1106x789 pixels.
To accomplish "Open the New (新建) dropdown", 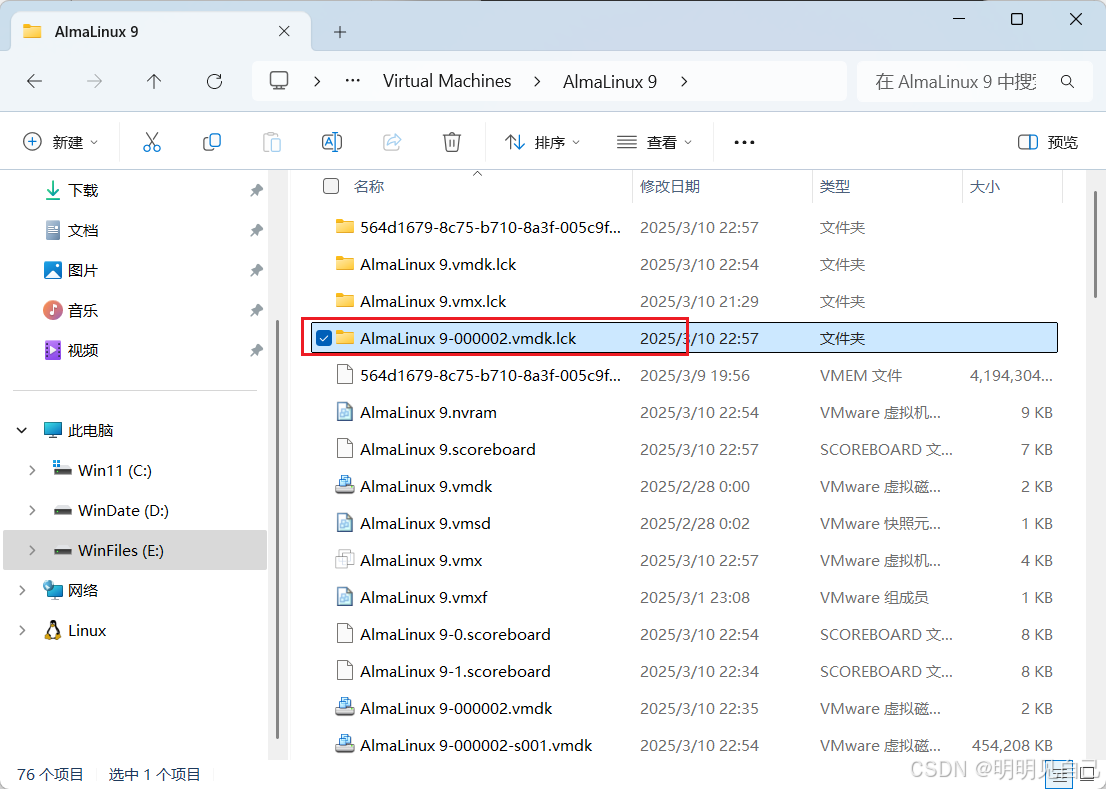I will [x=61, y=142].
